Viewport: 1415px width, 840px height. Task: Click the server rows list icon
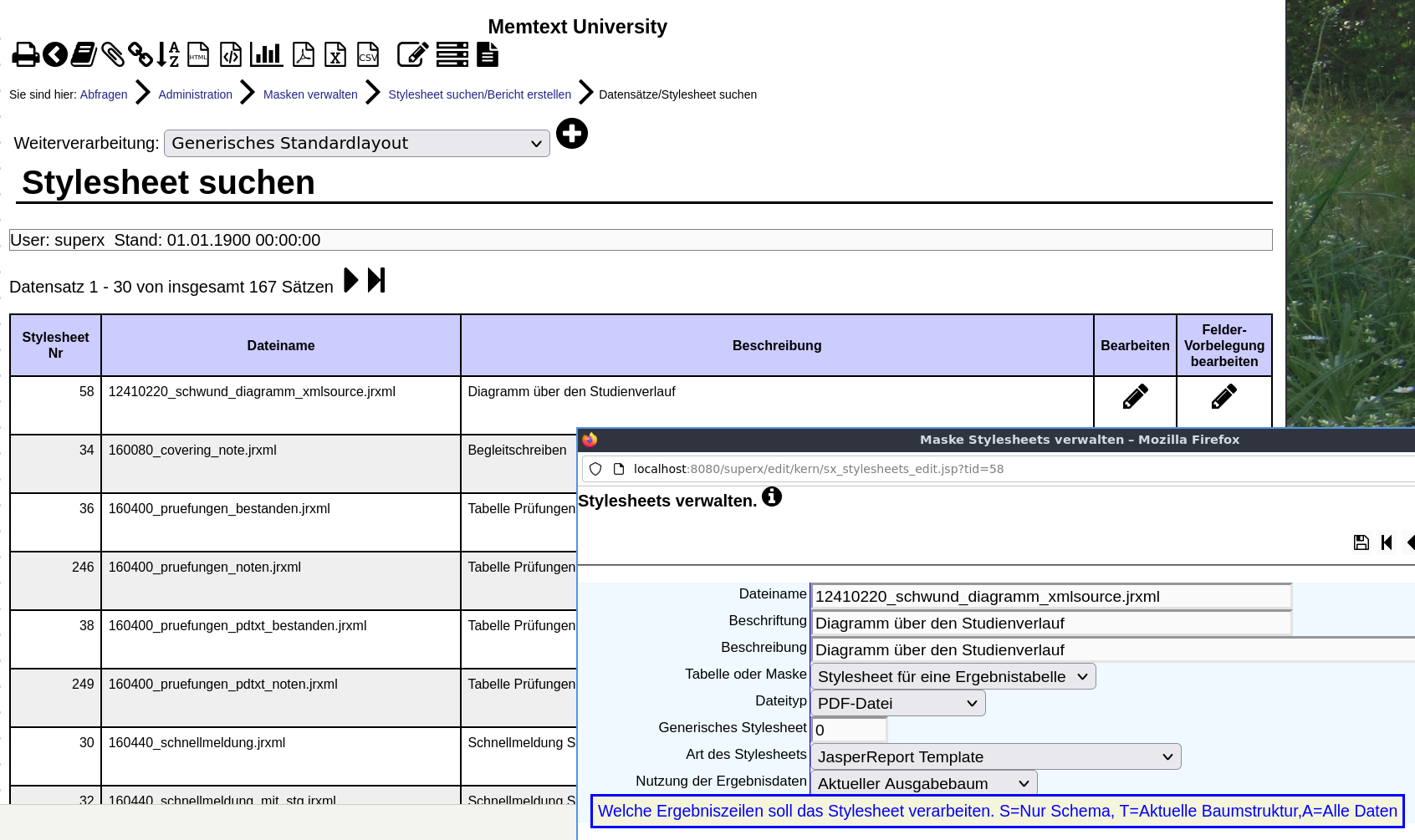click(452, 55)
